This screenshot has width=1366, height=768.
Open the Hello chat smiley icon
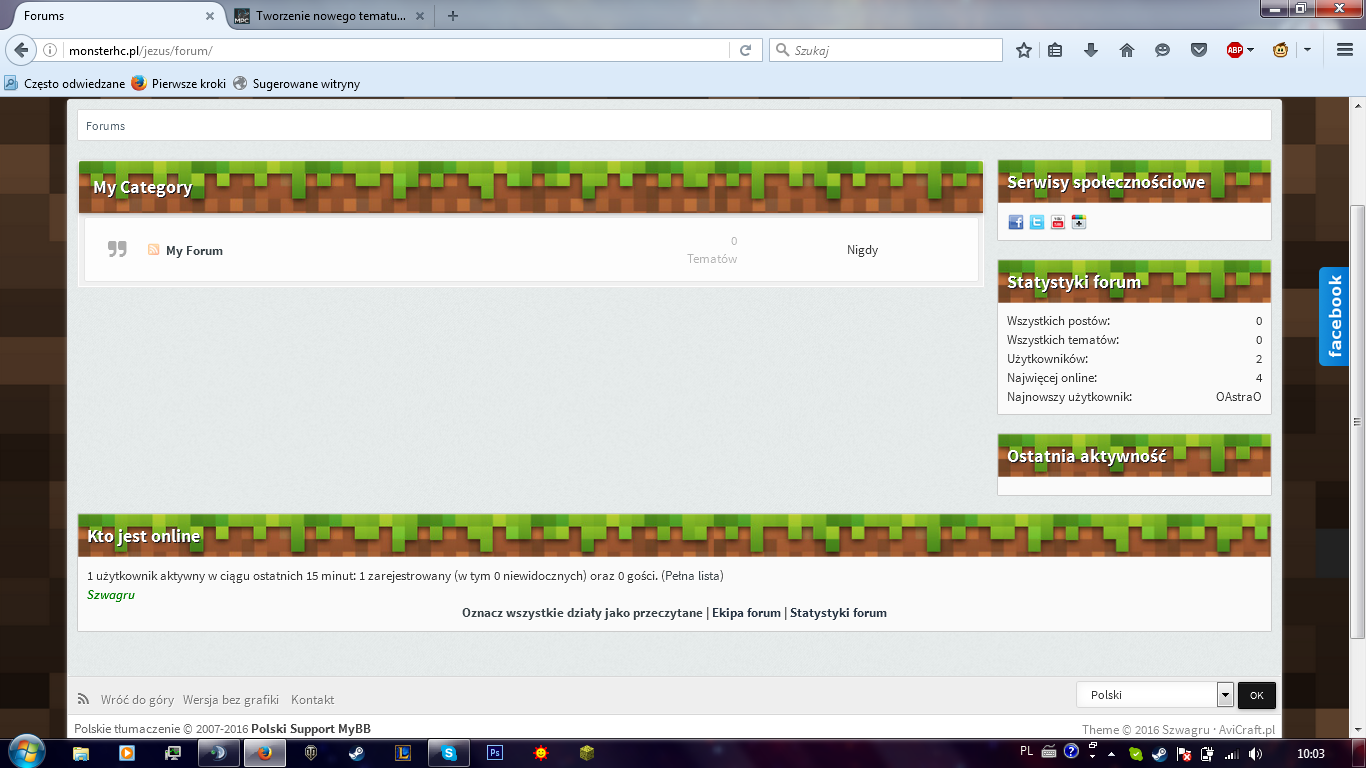[1162, 50]
